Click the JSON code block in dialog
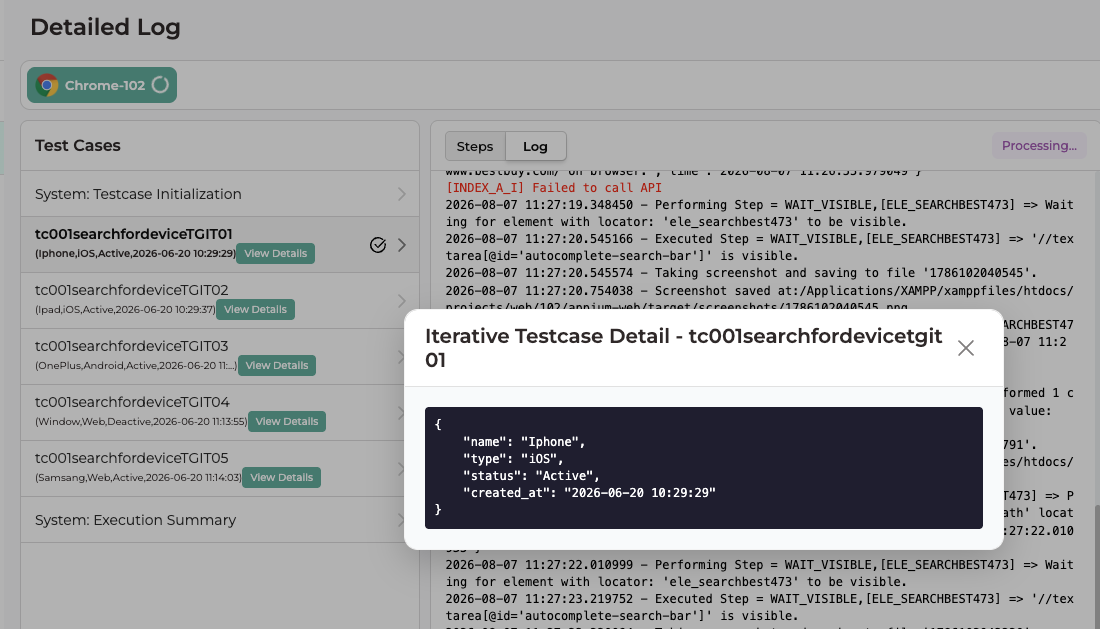Screen dimensions: 1100x629 coord(704,468)
